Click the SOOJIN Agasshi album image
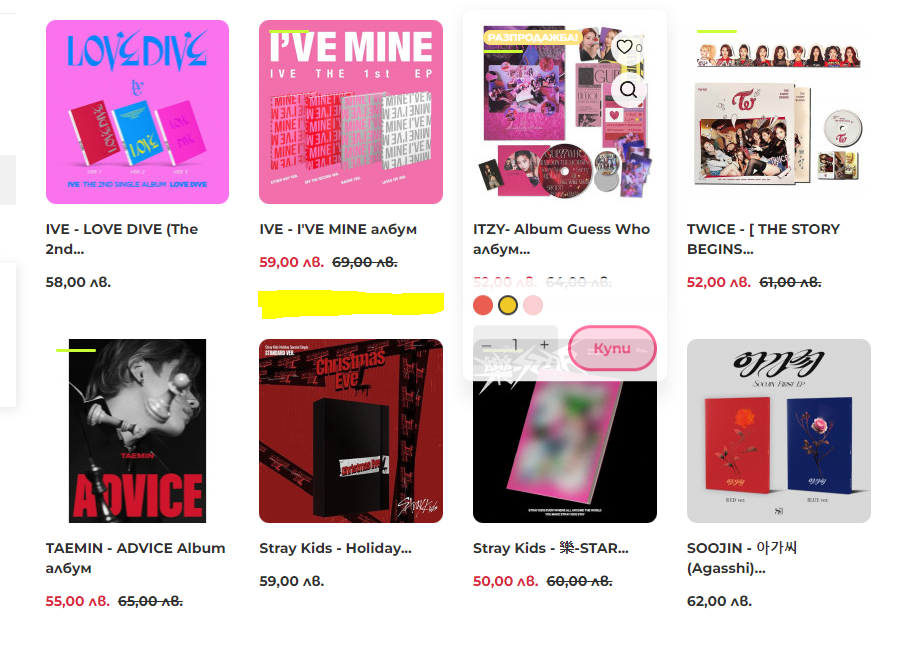This screenshot has width=907, height=645. [x=779, y=431]
